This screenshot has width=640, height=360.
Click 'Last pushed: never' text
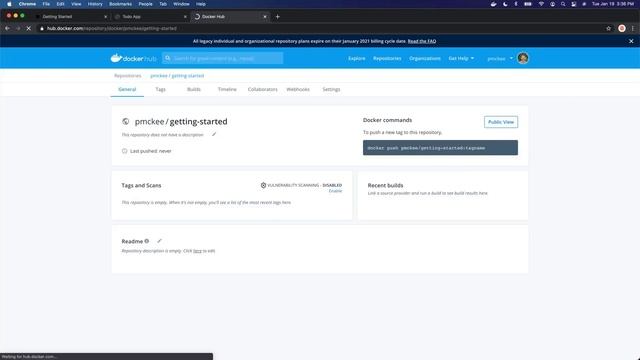pos(151,151)
